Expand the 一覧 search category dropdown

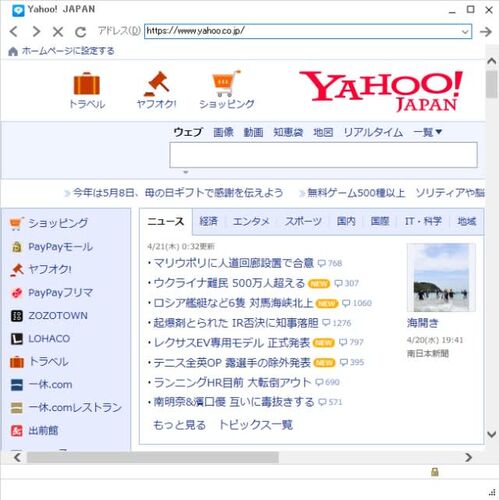427,132
